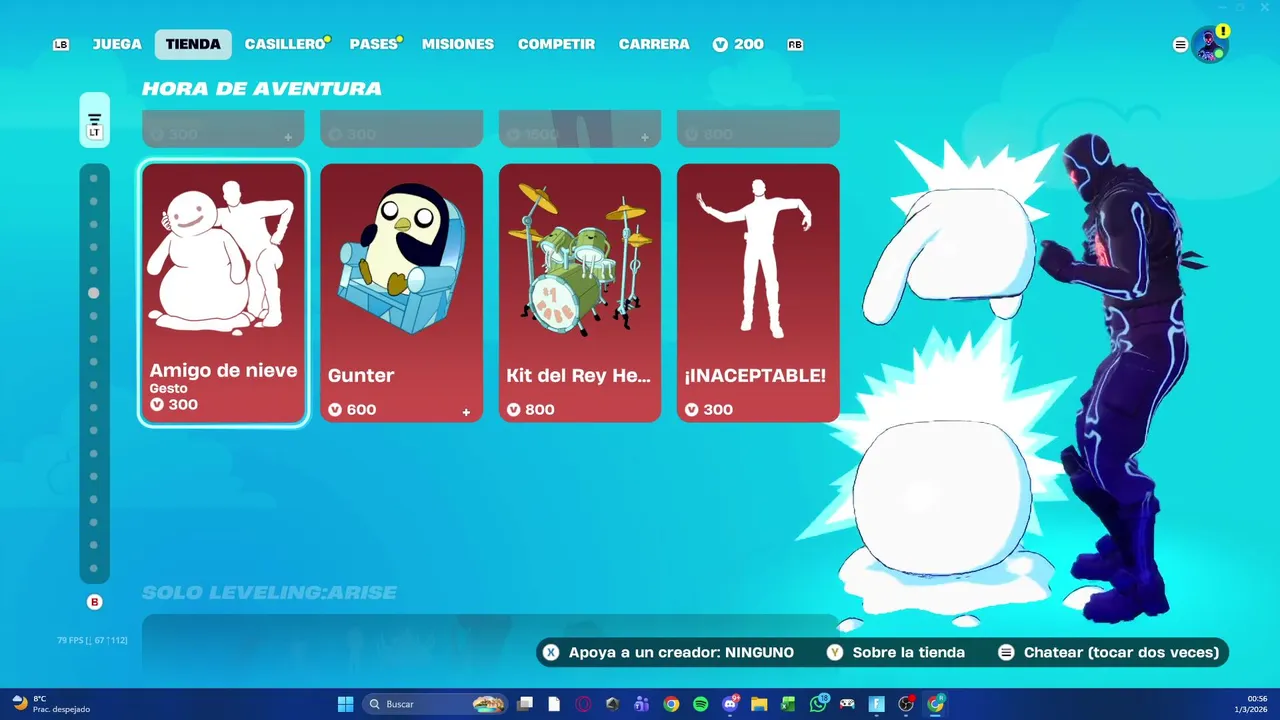Select the TIENDA tab
The height and width of the screenshot is (720, 1280).
(193, 44)
